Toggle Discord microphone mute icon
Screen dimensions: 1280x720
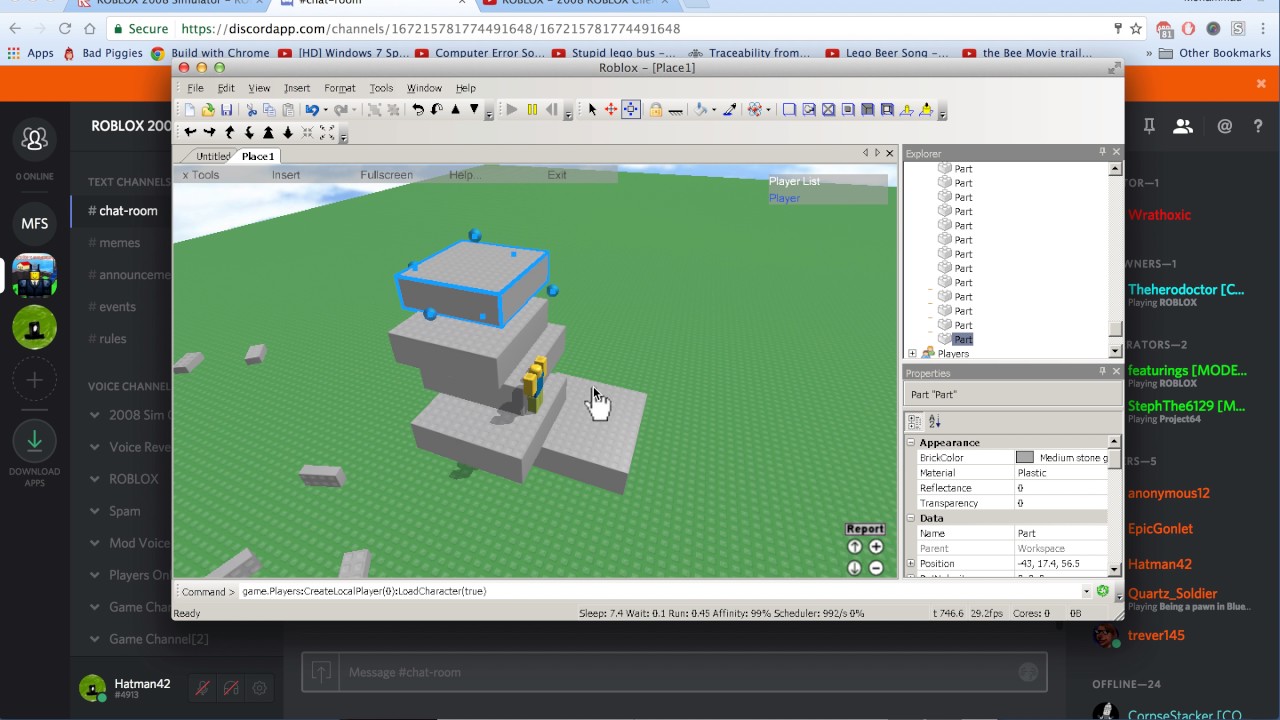[x=202, y=688]
